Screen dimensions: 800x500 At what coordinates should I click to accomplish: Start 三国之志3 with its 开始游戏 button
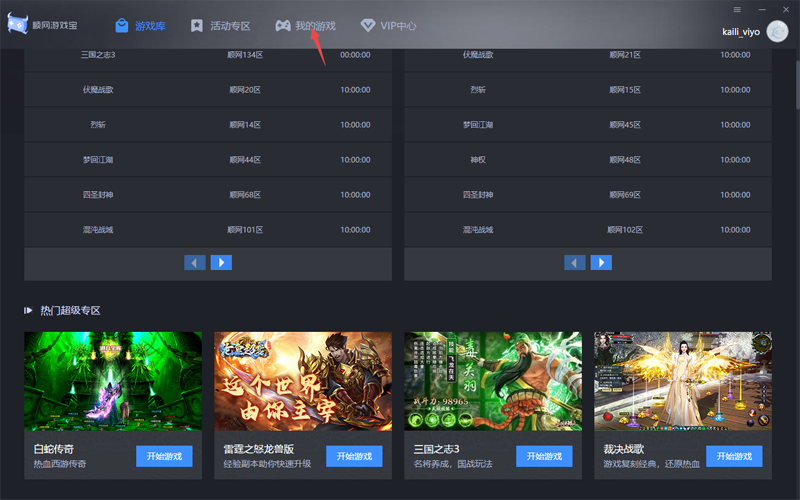pos(544,456)
